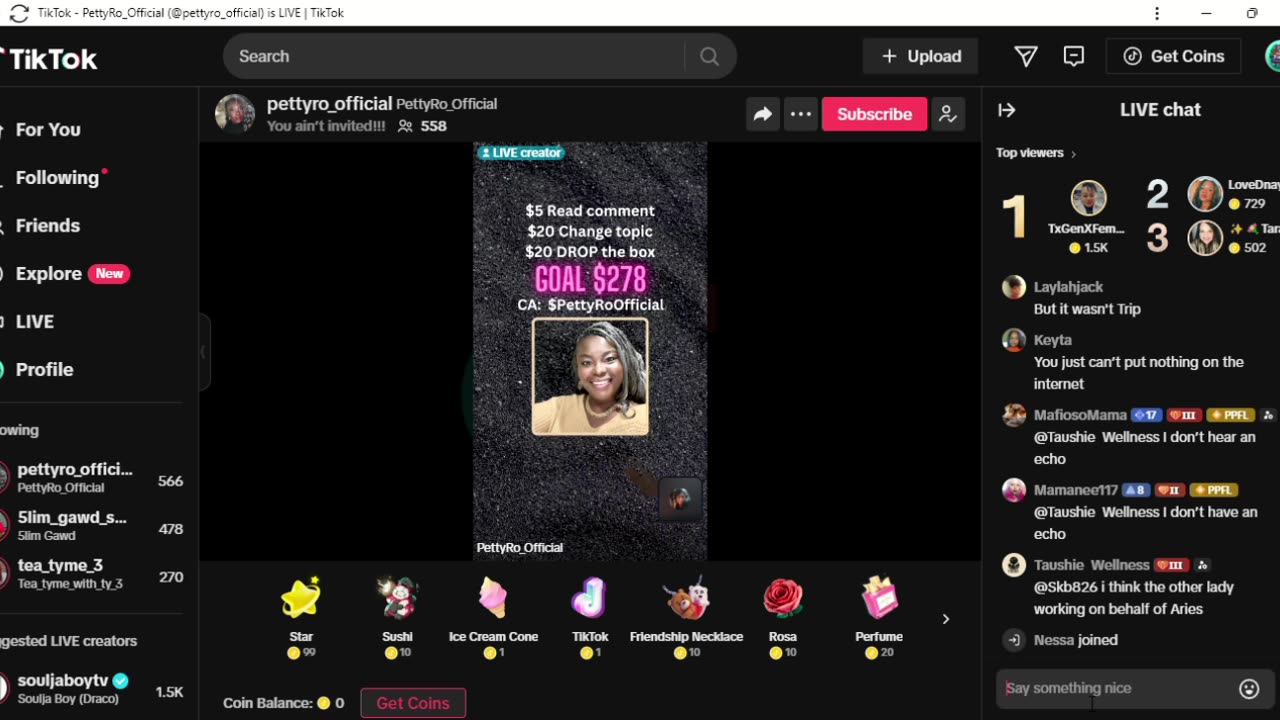The width and height of the screenshot is (1280, 720).
Task: Open your profile avatar in the top bar
Action: pyautogui.click(x=1273, y=56)
